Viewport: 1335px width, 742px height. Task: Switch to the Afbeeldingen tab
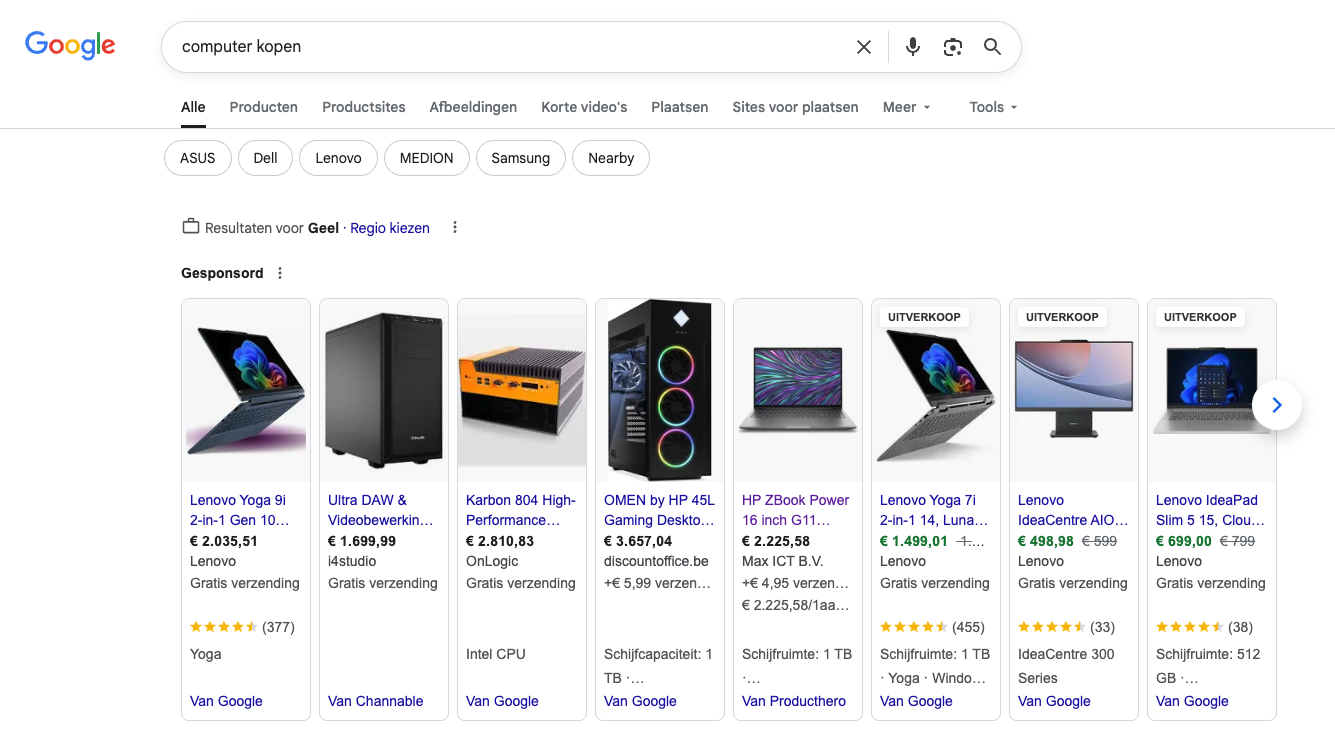[473, 107]
